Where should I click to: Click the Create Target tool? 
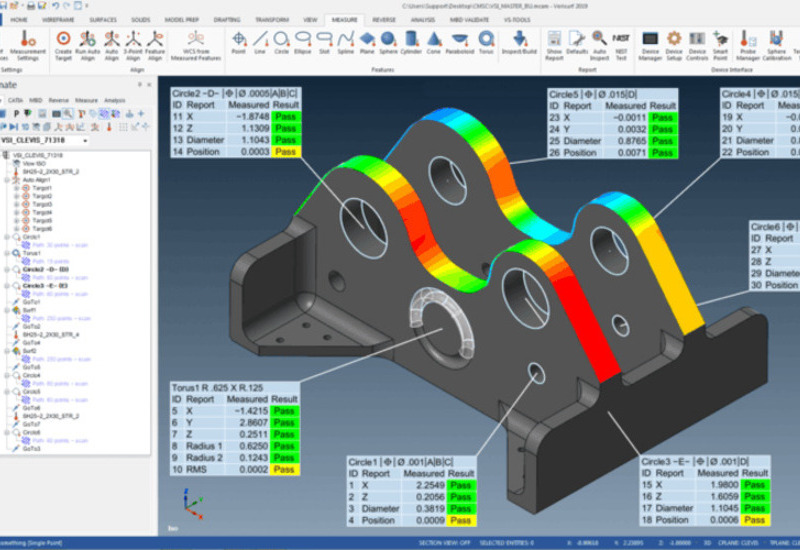pos(63,46)
